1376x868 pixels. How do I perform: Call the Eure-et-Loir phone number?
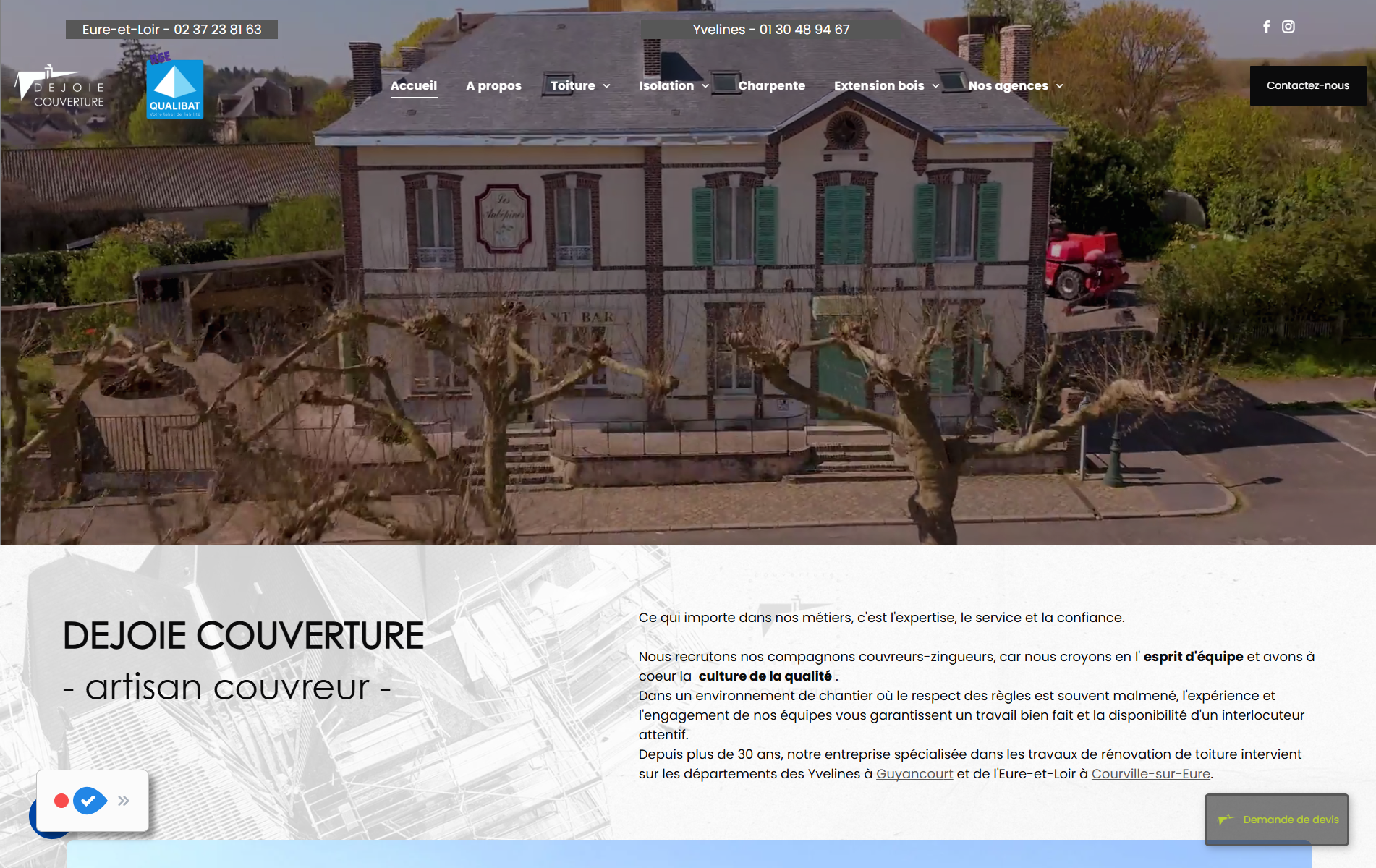tap(171, 30)
